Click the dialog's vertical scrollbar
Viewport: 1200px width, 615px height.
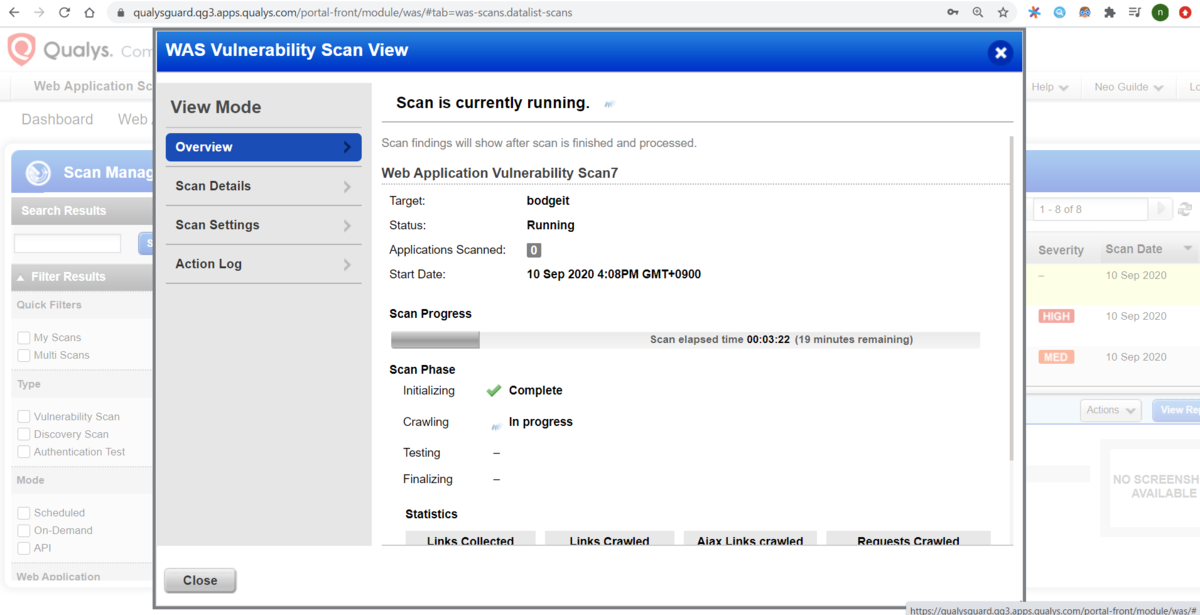(x=1010, y=300)
